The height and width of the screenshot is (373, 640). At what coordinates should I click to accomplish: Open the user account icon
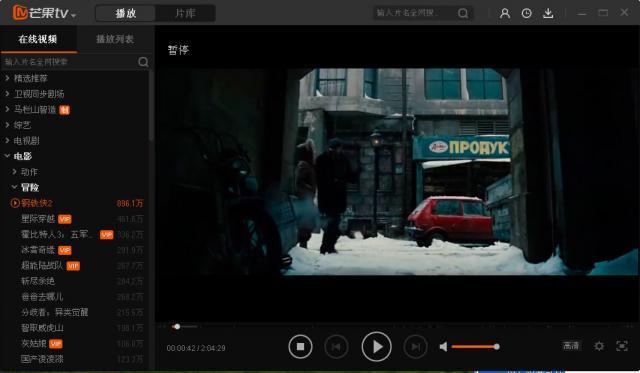point(505,13)
